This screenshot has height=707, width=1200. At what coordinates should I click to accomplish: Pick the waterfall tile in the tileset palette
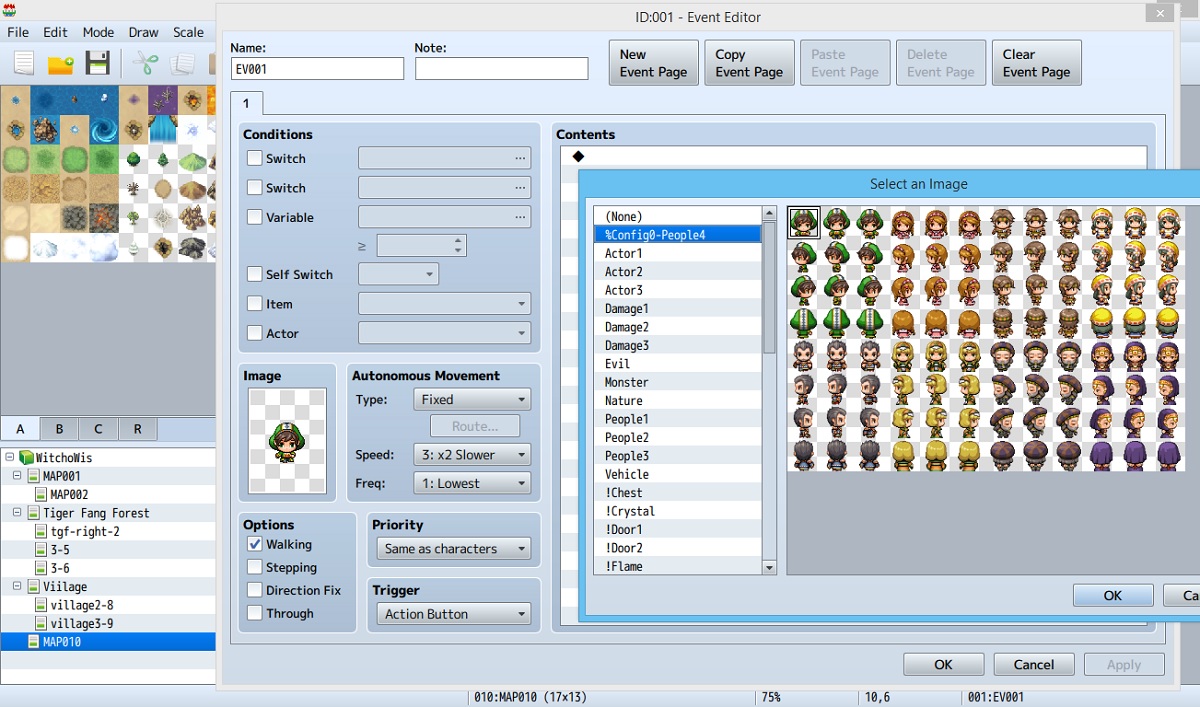[x=163, y=131]
